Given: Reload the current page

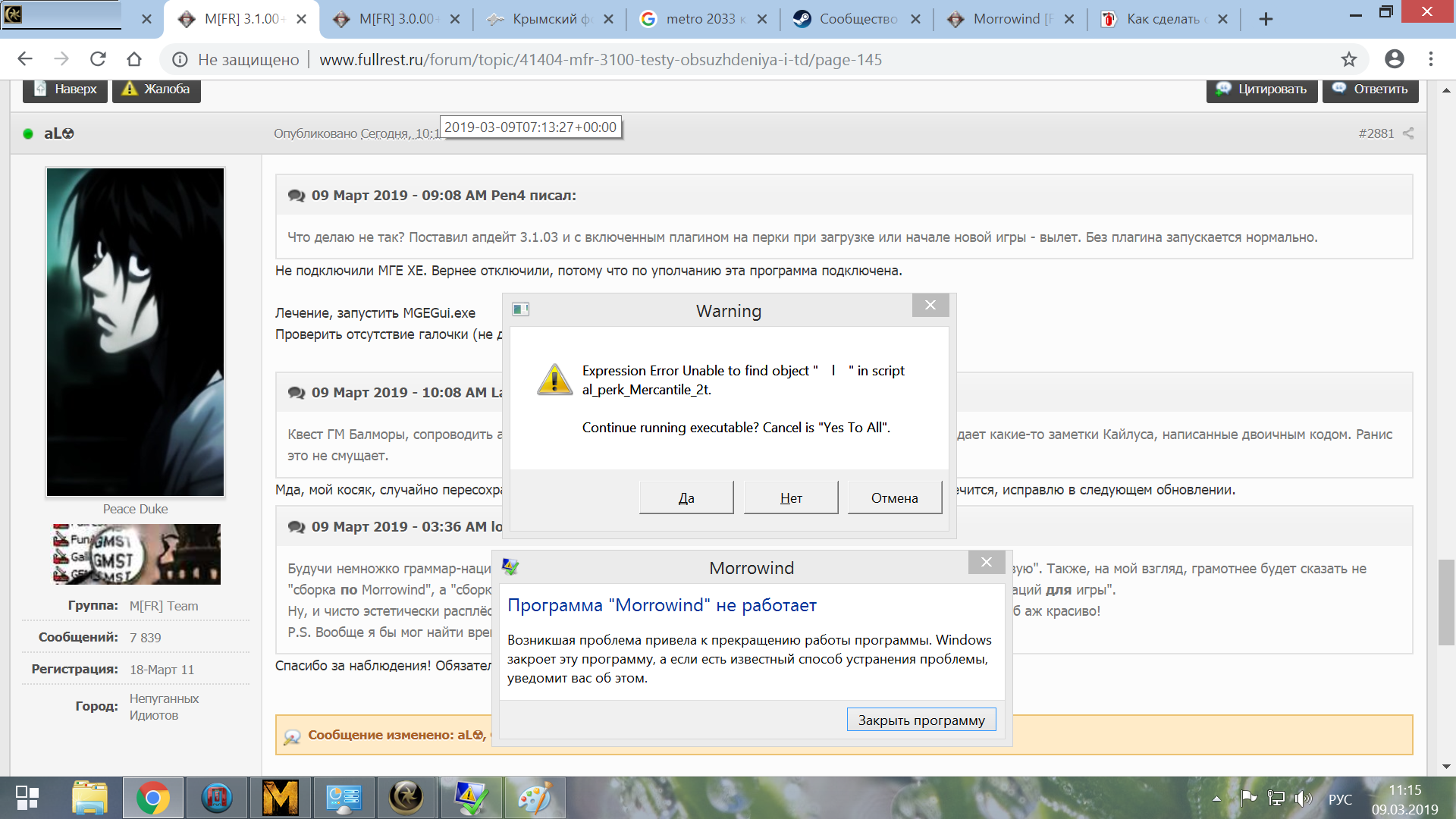Looking at the screenshot, I should click(x=98, y=59).
